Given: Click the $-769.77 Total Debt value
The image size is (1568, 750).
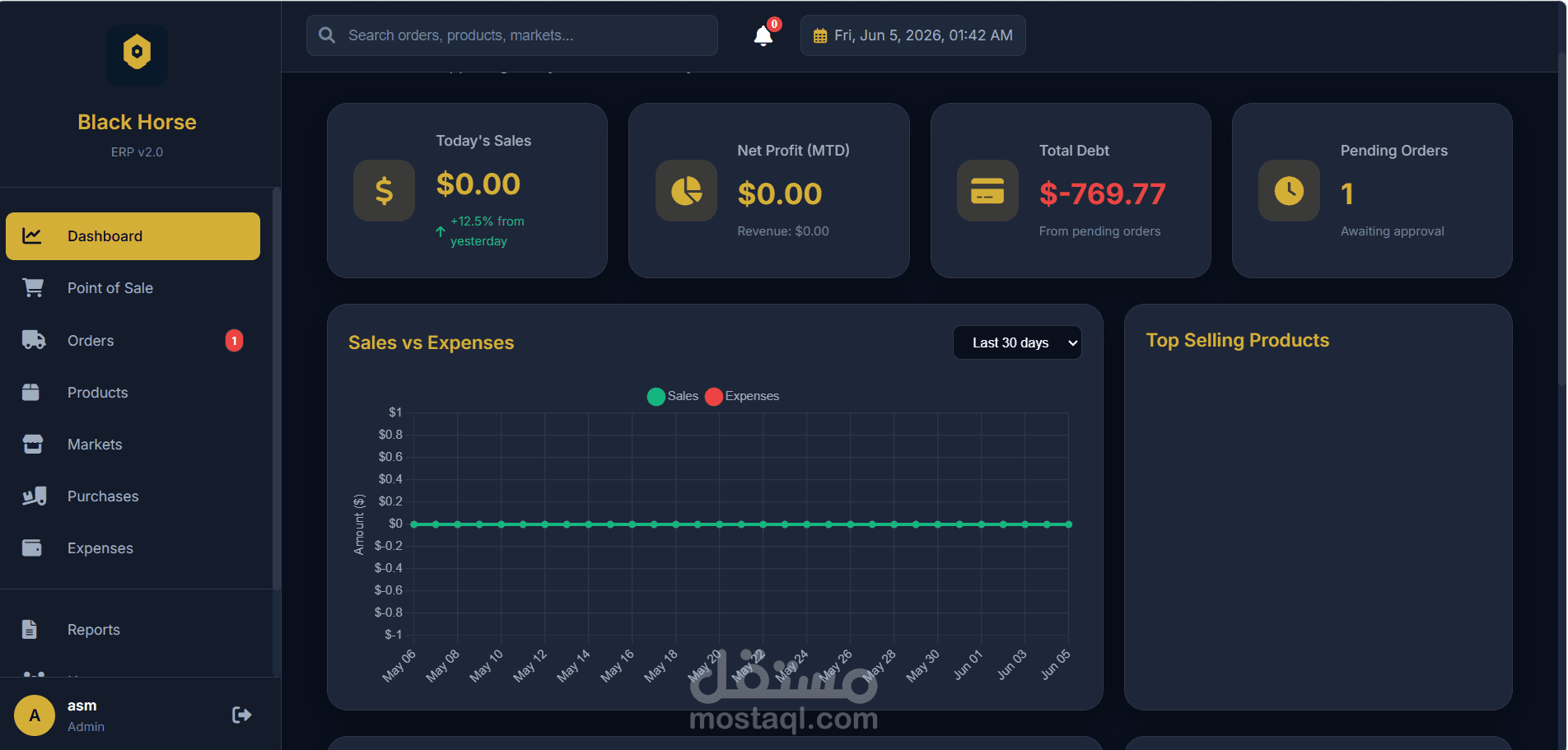Looking at the screenshot, I should (x=1102, y=193).
